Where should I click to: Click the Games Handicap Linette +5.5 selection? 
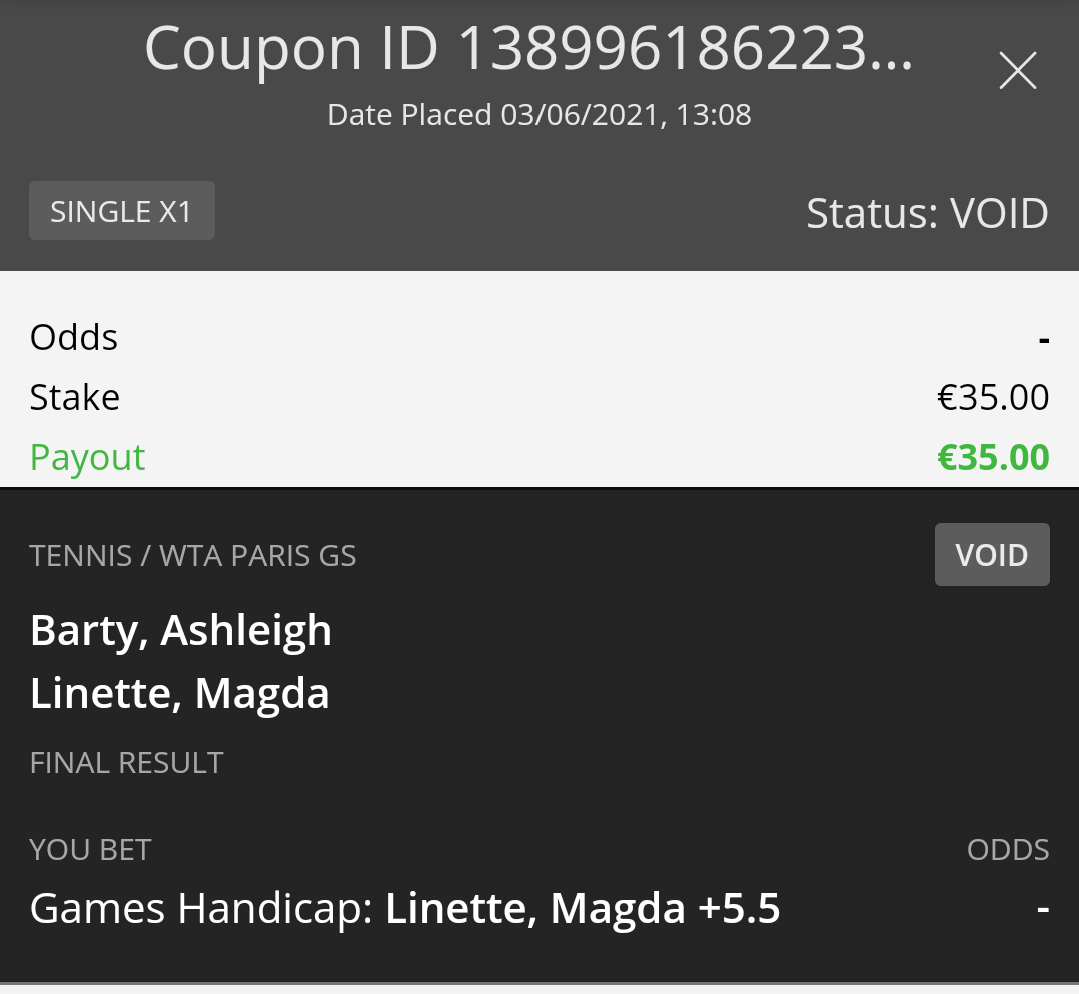(405, 909)
